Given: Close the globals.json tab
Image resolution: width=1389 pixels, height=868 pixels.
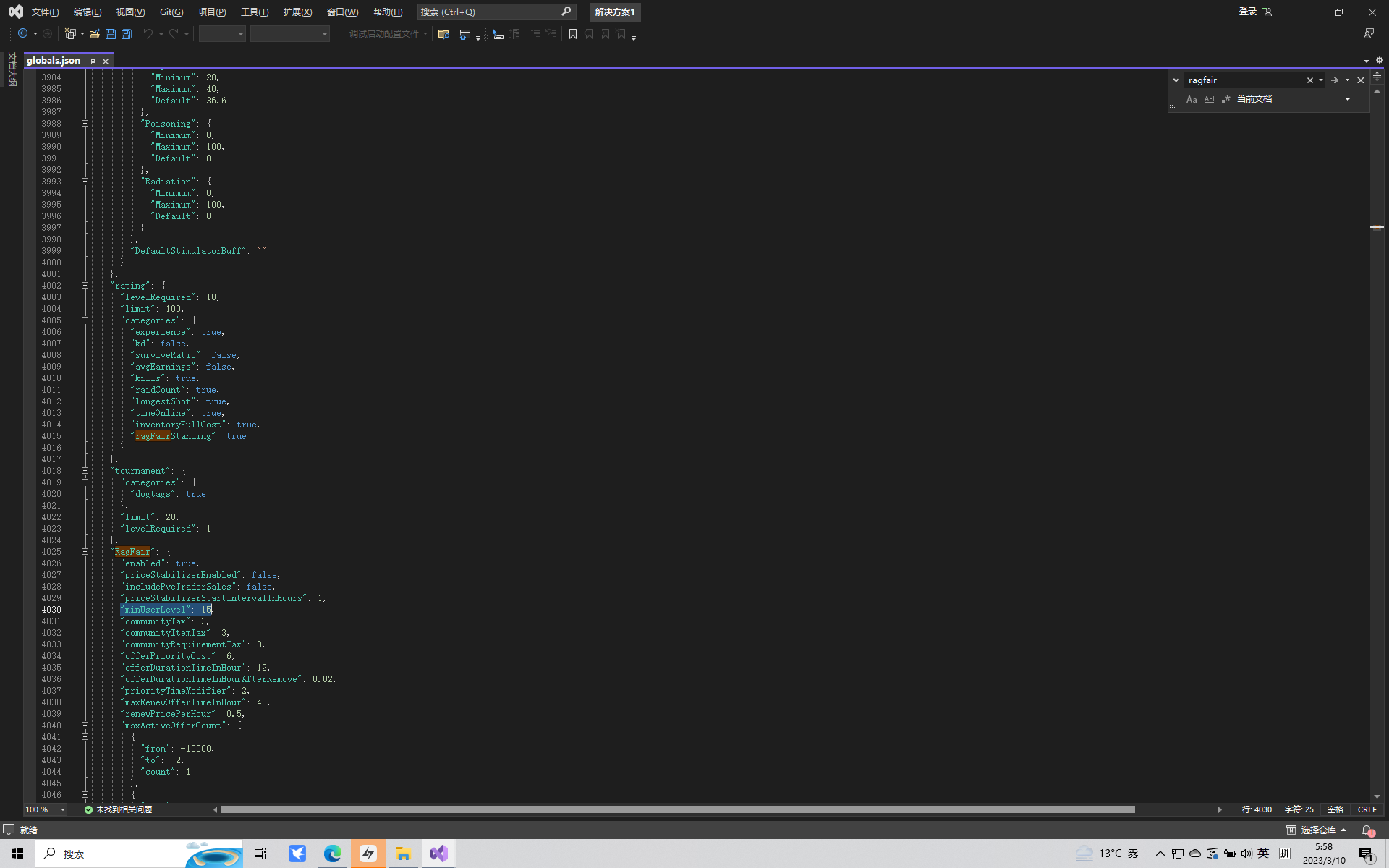Looking at the screenshot, I should click(106, 61).
